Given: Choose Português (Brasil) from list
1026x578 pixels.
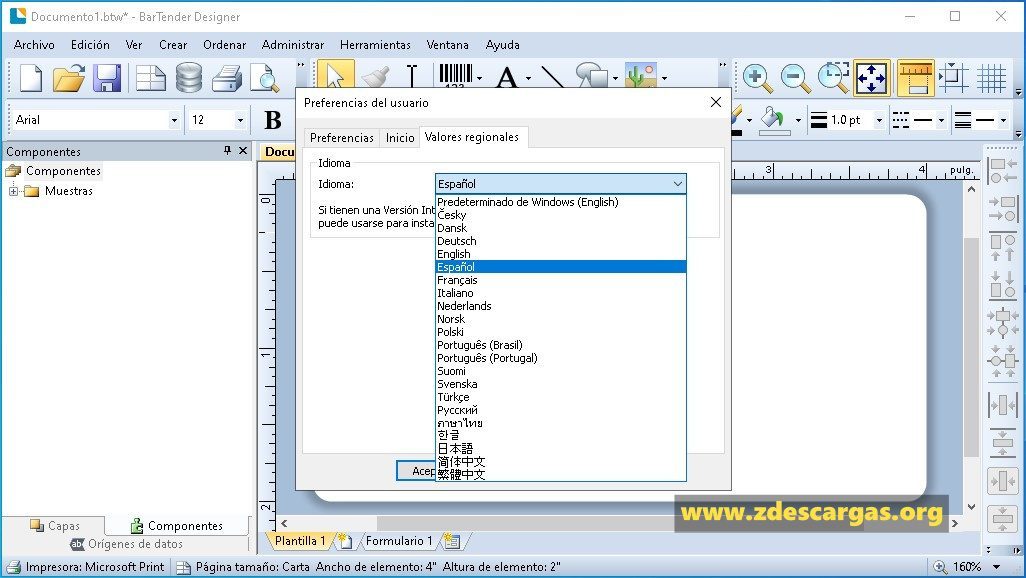Looking at the screenshot, I should coord(561,345).
